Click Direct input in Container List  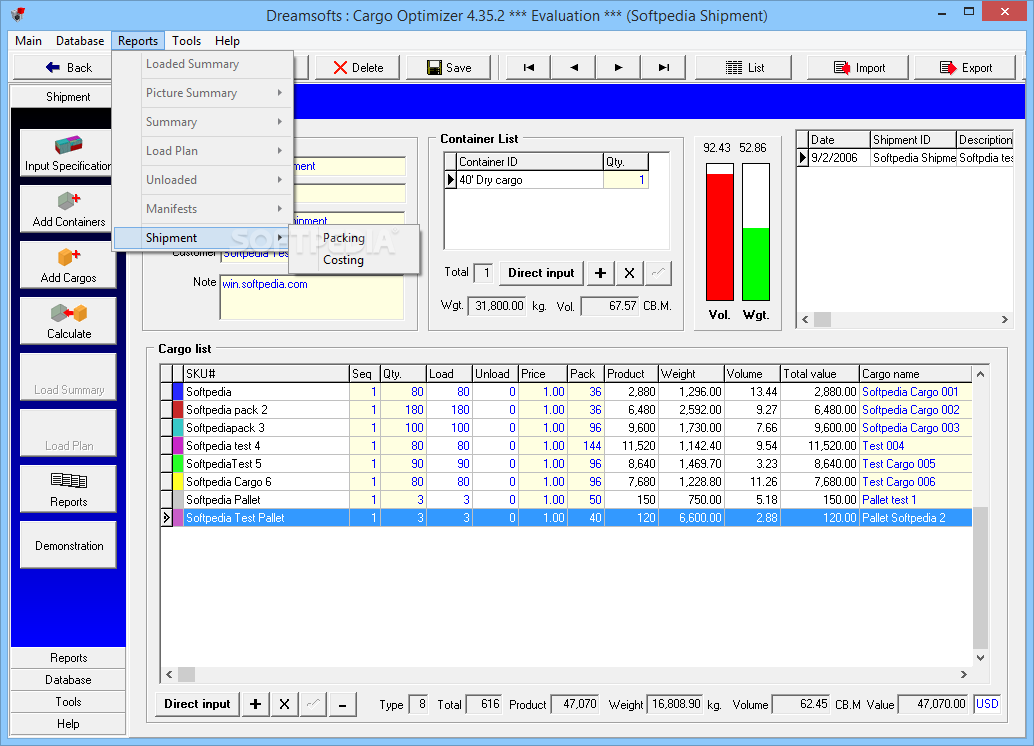point(541,273)
